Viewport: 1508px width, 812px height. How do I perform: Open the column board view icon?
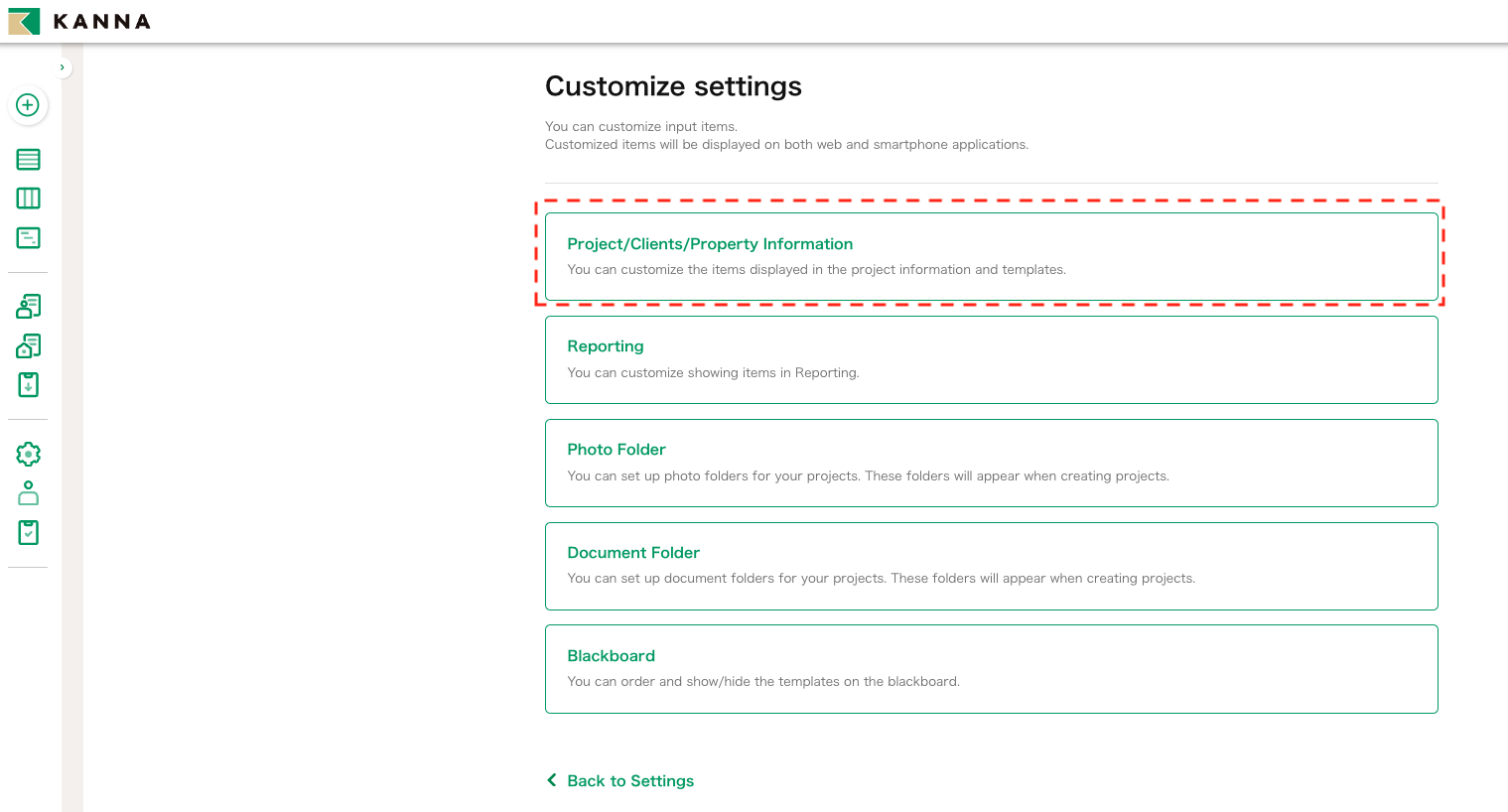click(x=29, y=199)
